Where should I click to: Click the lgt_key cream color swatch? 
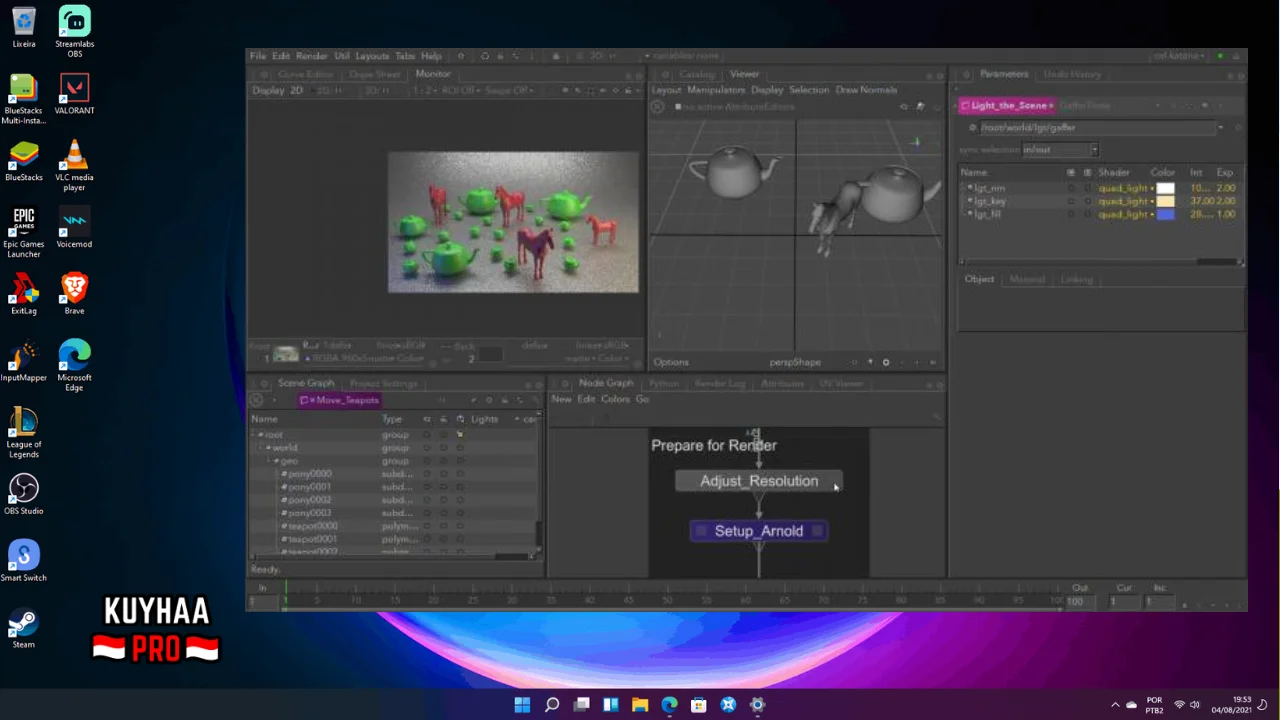click(1165, 201)
